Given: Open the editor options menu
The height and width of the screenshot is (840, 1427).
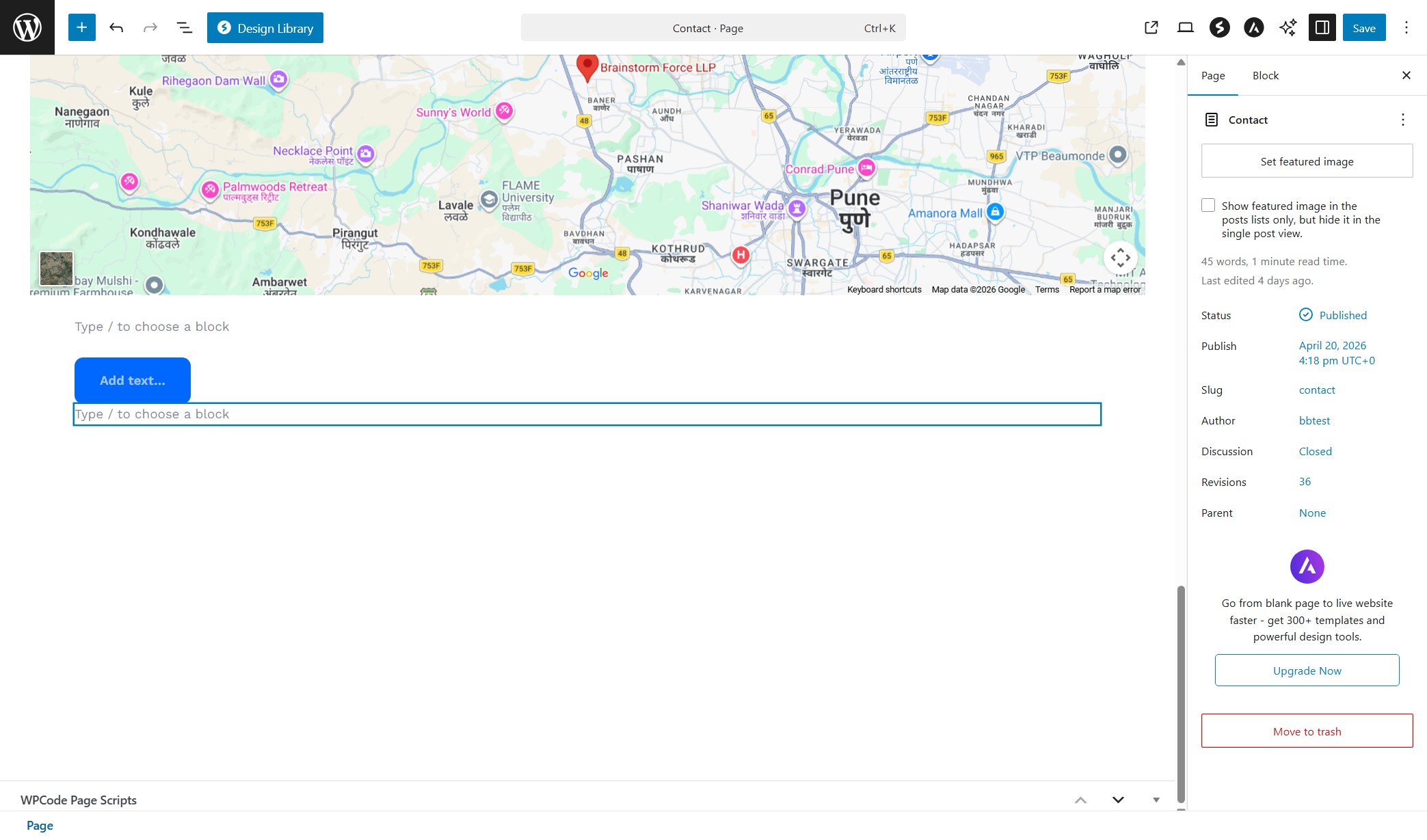Looking at the screenshot, I should click(x=1406, y=27).
